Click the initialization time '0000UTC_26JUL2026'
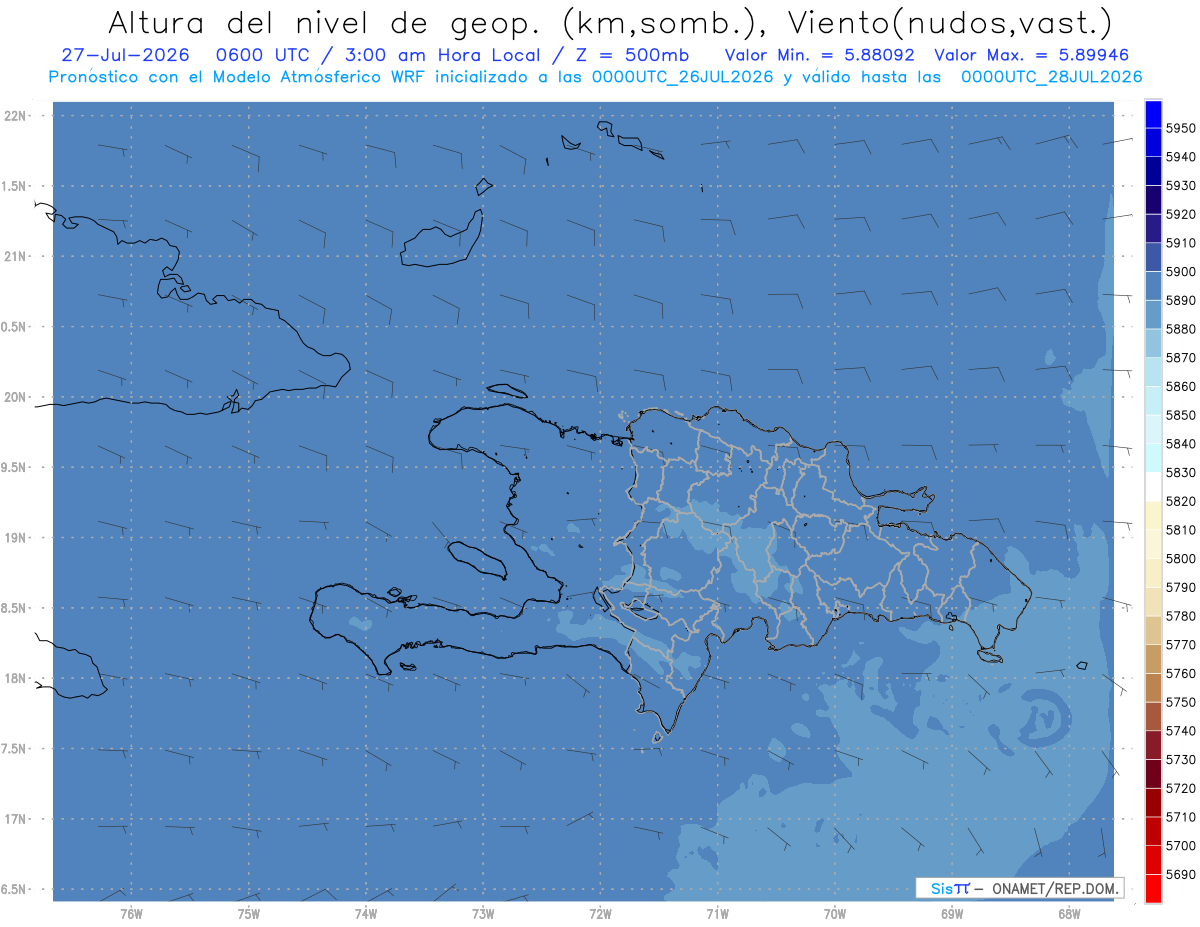This screenshot has height=927, width=1200. click(x=682, y=77)
